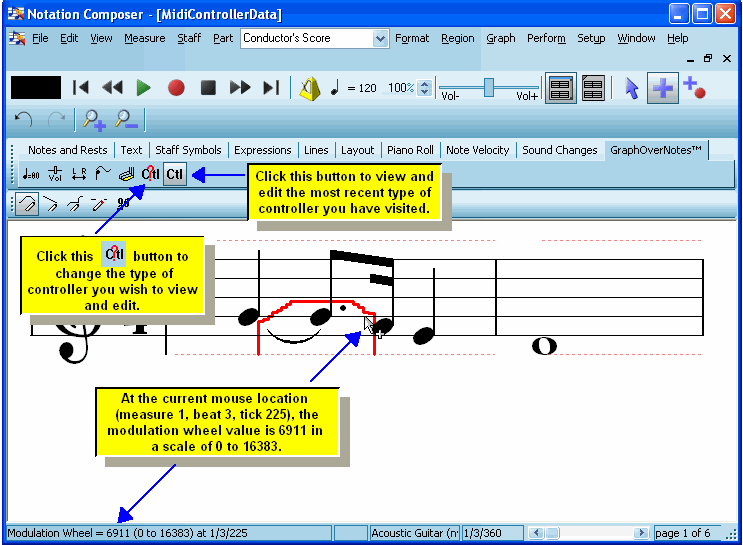
Task: Click the pitch bend graph icon
Action: tap(103, 174)
